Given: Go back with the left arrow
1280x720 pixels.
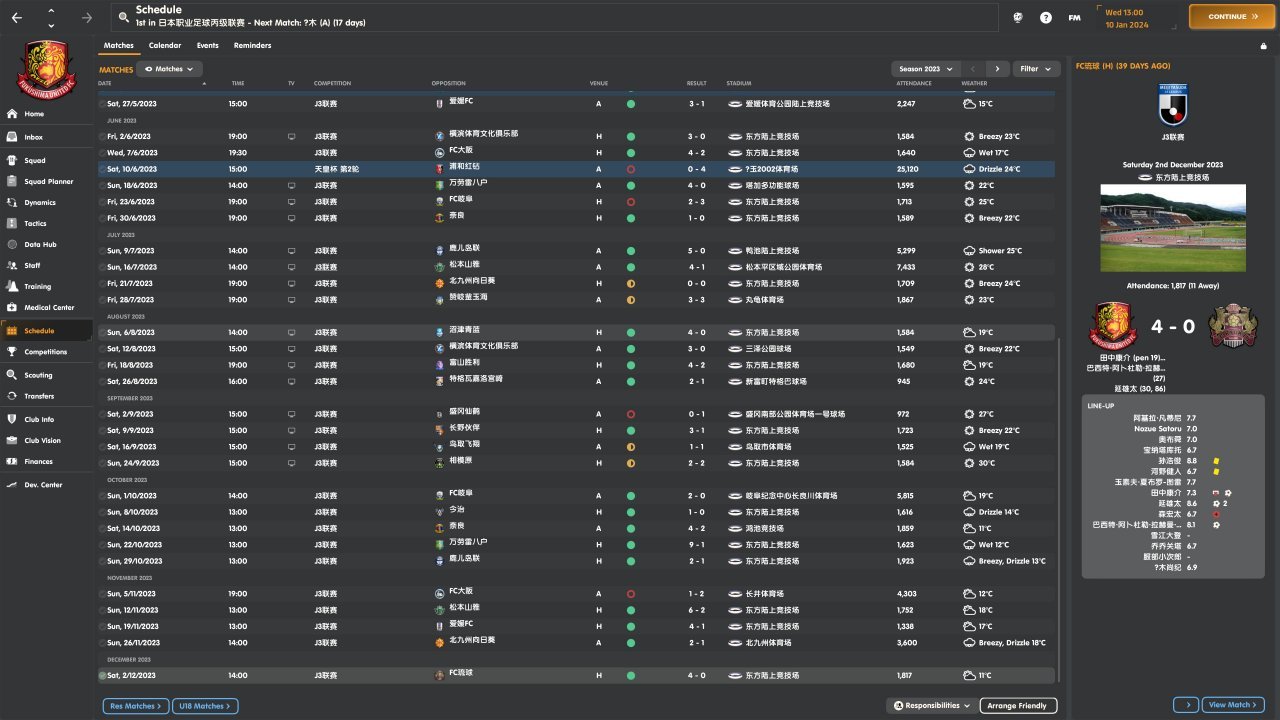Looking at the screenshot, I should click(x=16, y=17).
